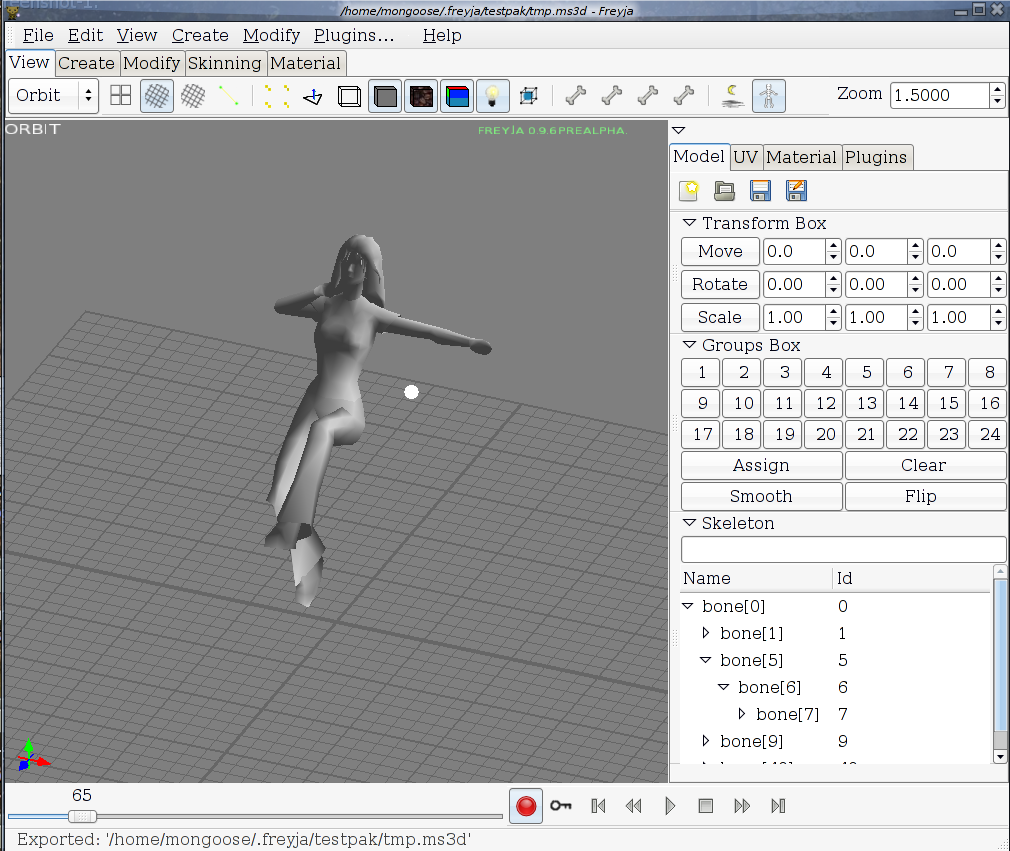Switch to the UV tab
Screen dimensions: 1010x851
745,157
